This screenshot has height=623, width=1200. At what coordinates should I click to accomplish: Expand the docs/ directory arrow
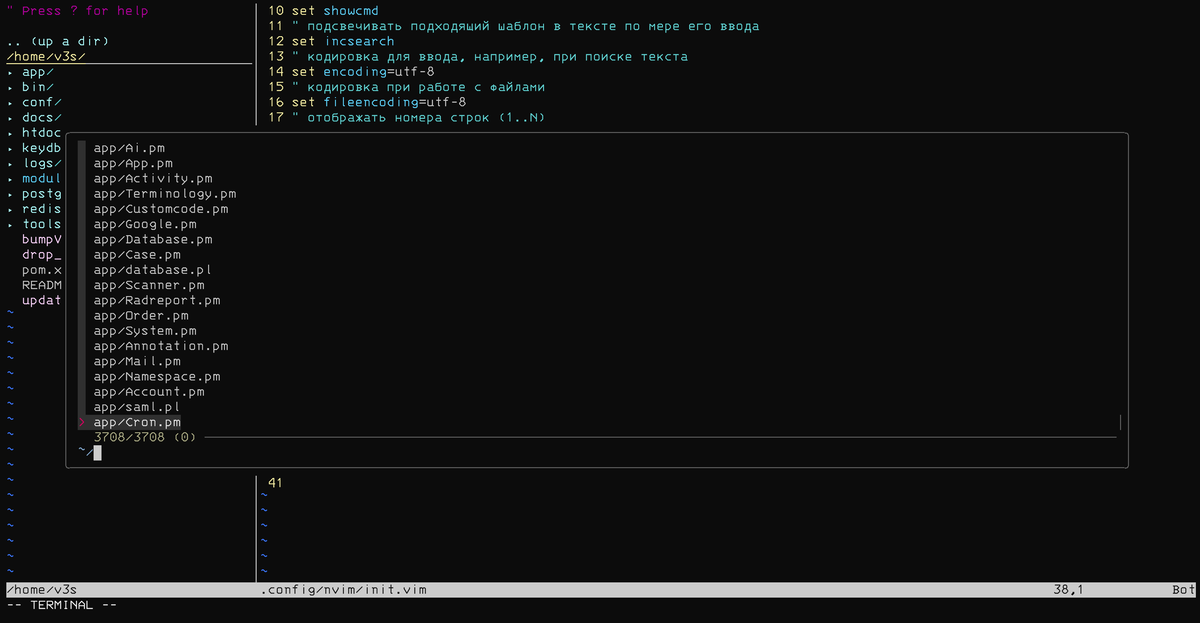pos(10,118)
